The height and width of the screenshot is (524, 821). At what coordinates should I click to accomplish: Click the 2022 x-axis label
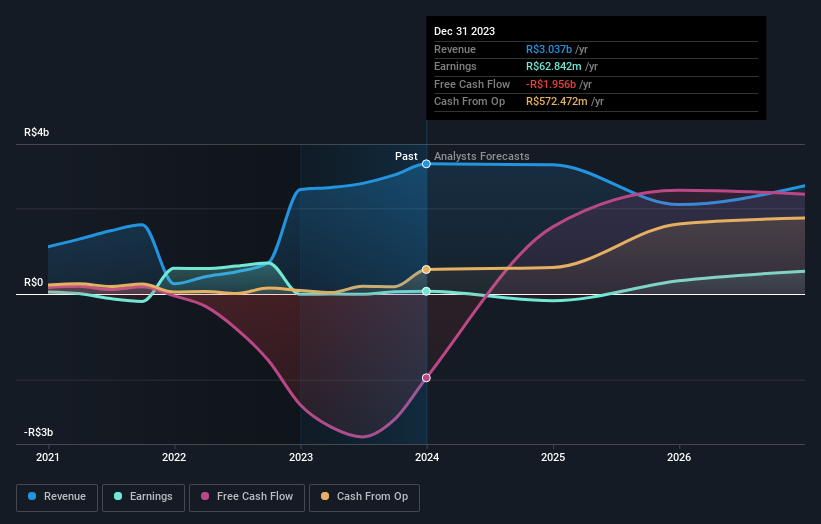[x=174, y=457]
